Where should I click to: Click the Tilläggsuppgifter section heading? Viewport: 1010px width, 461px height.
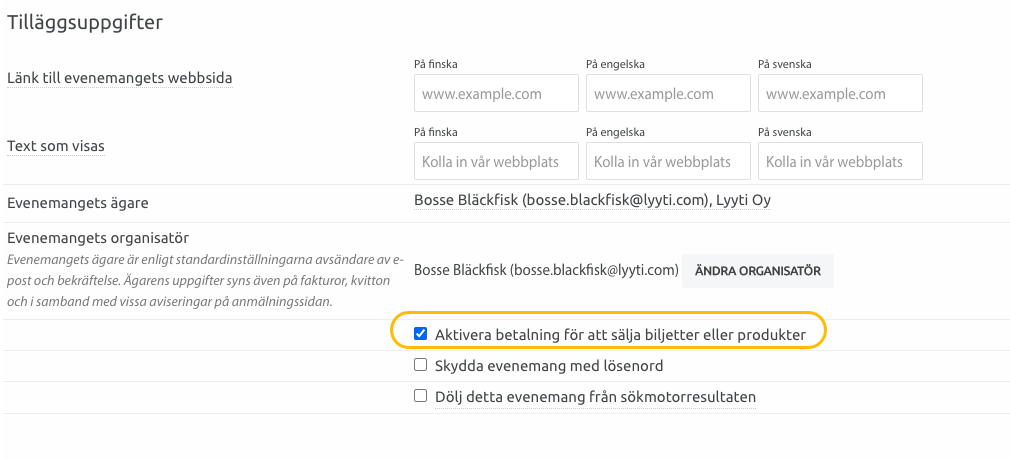(85, 23)
